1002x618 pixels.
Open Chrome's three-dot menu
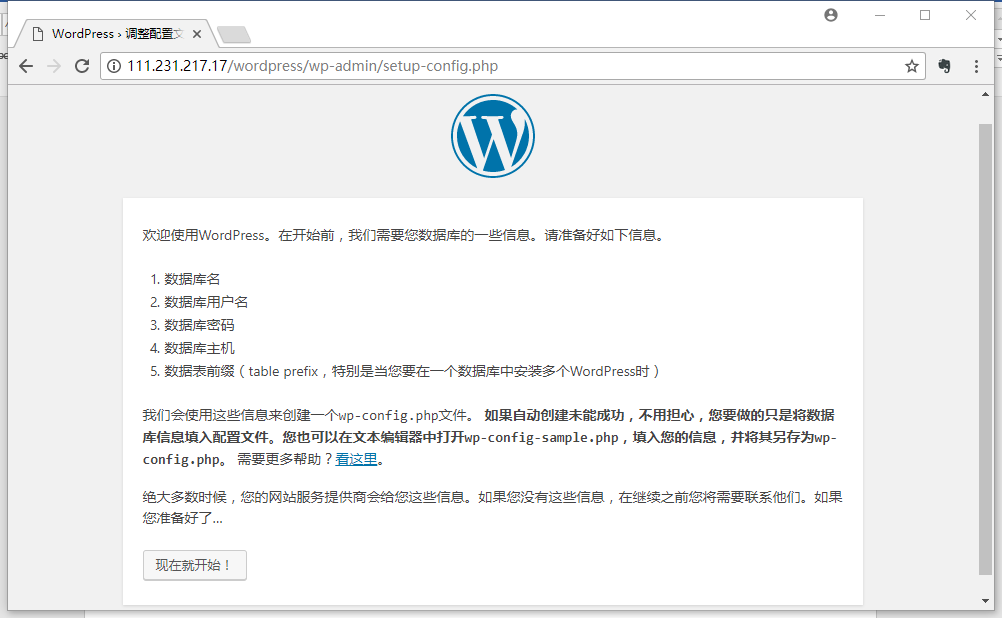tap(976, 66)
